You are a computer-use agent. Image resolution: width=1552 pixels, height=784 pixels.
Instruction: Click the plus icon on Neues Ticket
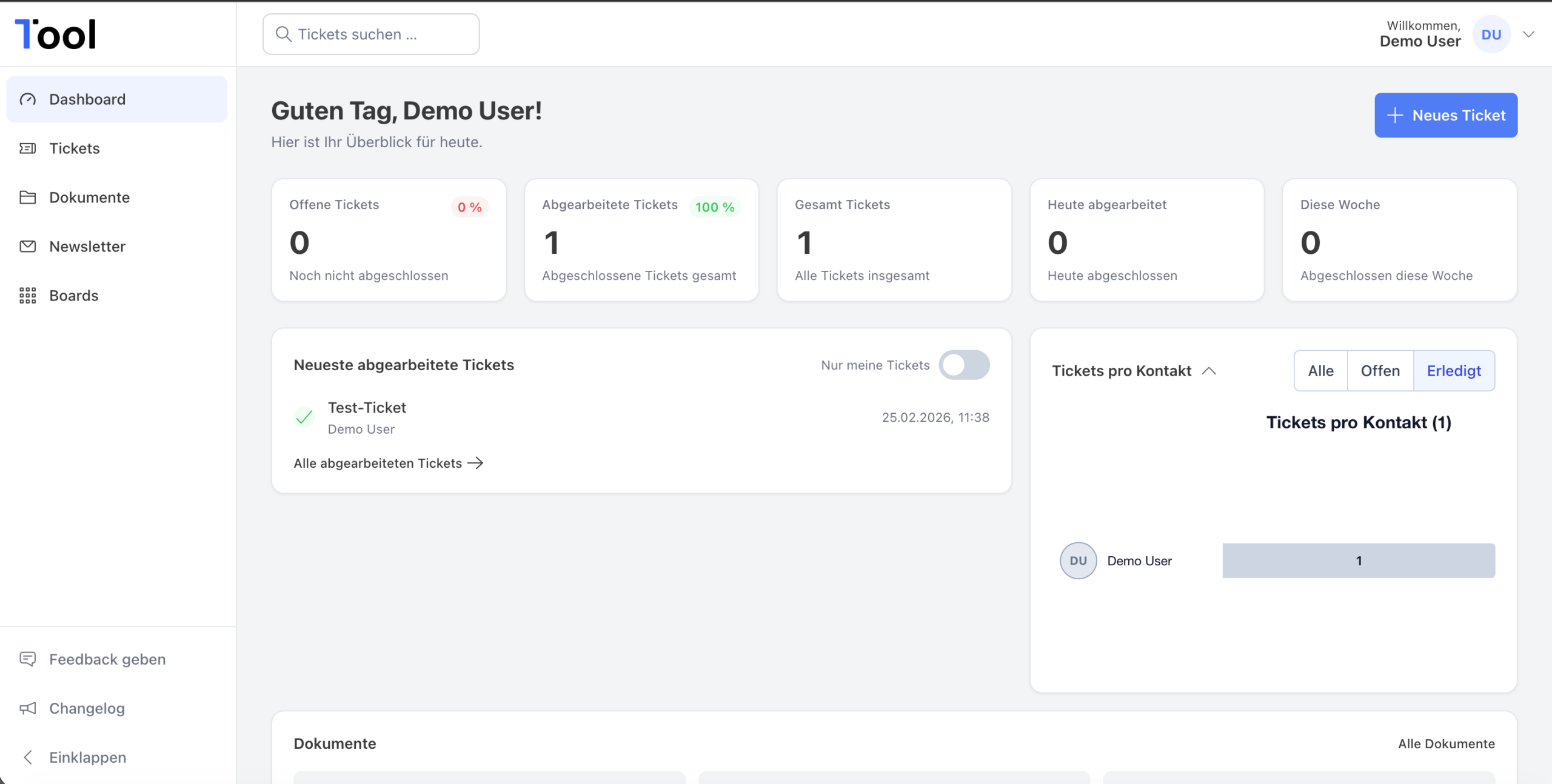pyautogui.click(x=1396, y=115)
